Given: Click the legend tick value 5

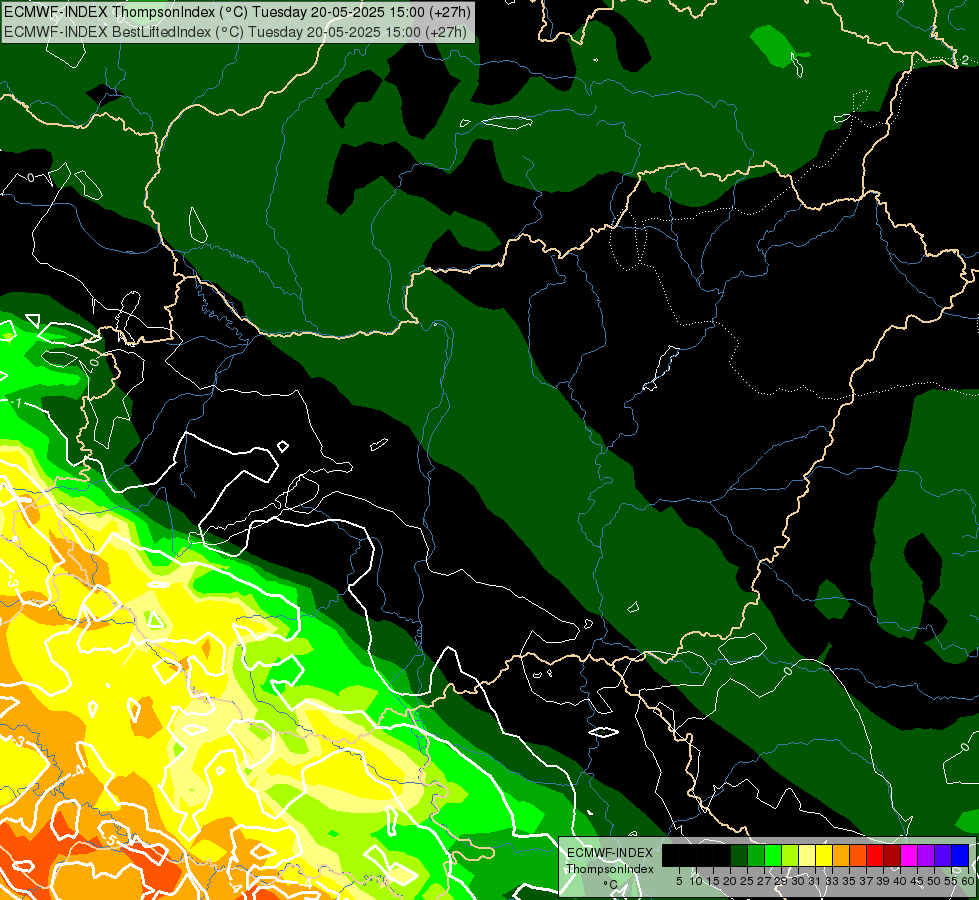Looking at the screenshot, I should point(679,881).
